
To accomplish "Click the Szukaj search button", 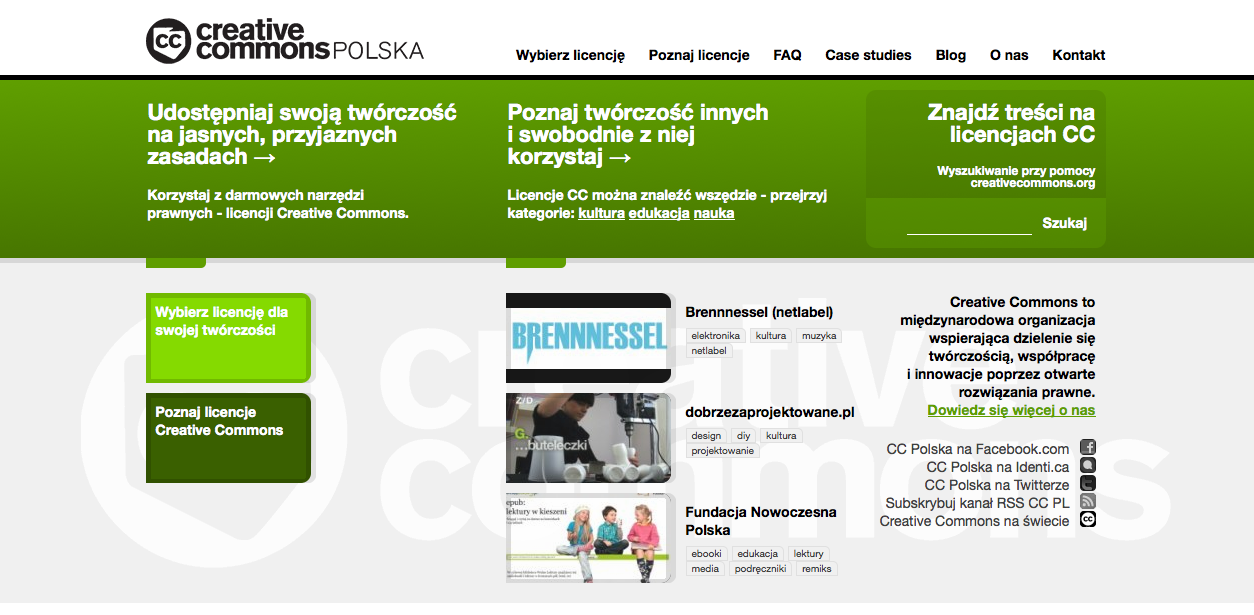I will click(1064, 223).
